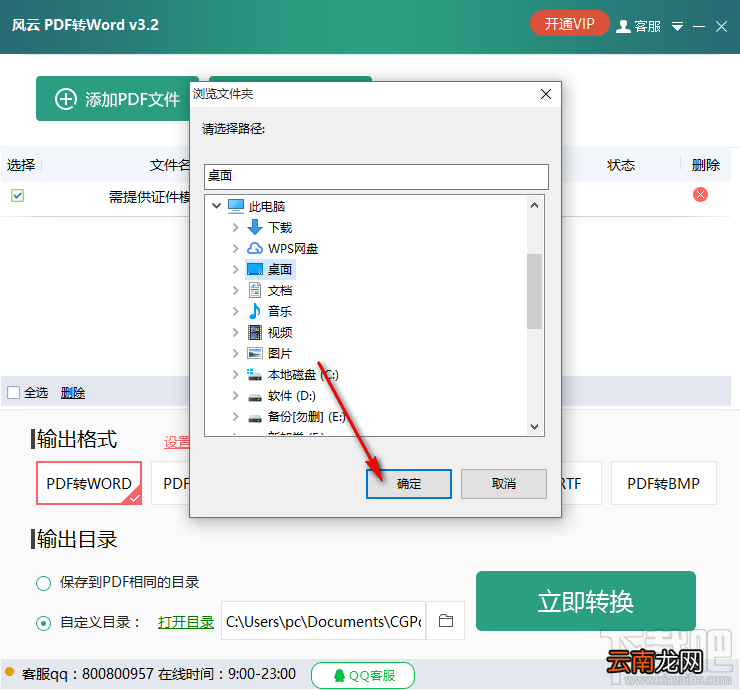Choose the partially hidden RTF output format
740x690 pixels.
coord(581,483)
